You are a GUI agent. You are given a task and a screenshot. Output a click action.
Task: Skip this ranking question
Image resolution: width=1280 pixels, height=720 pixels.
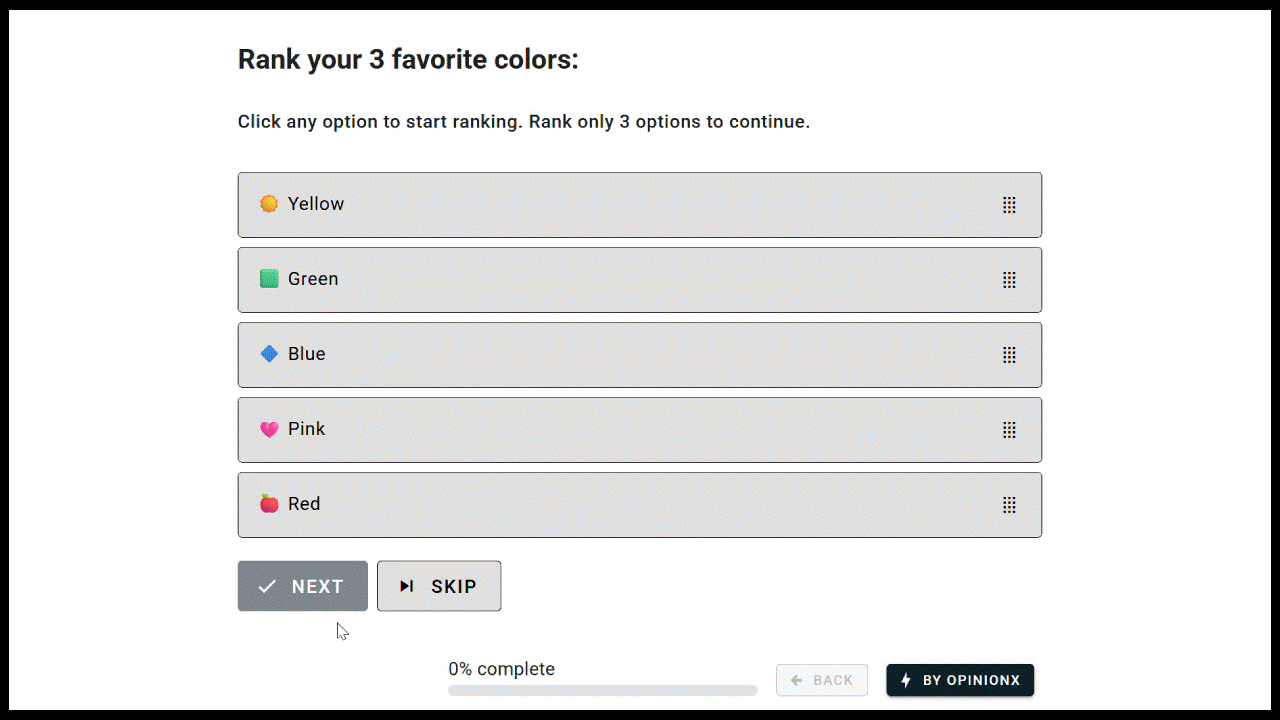point(439,586)
